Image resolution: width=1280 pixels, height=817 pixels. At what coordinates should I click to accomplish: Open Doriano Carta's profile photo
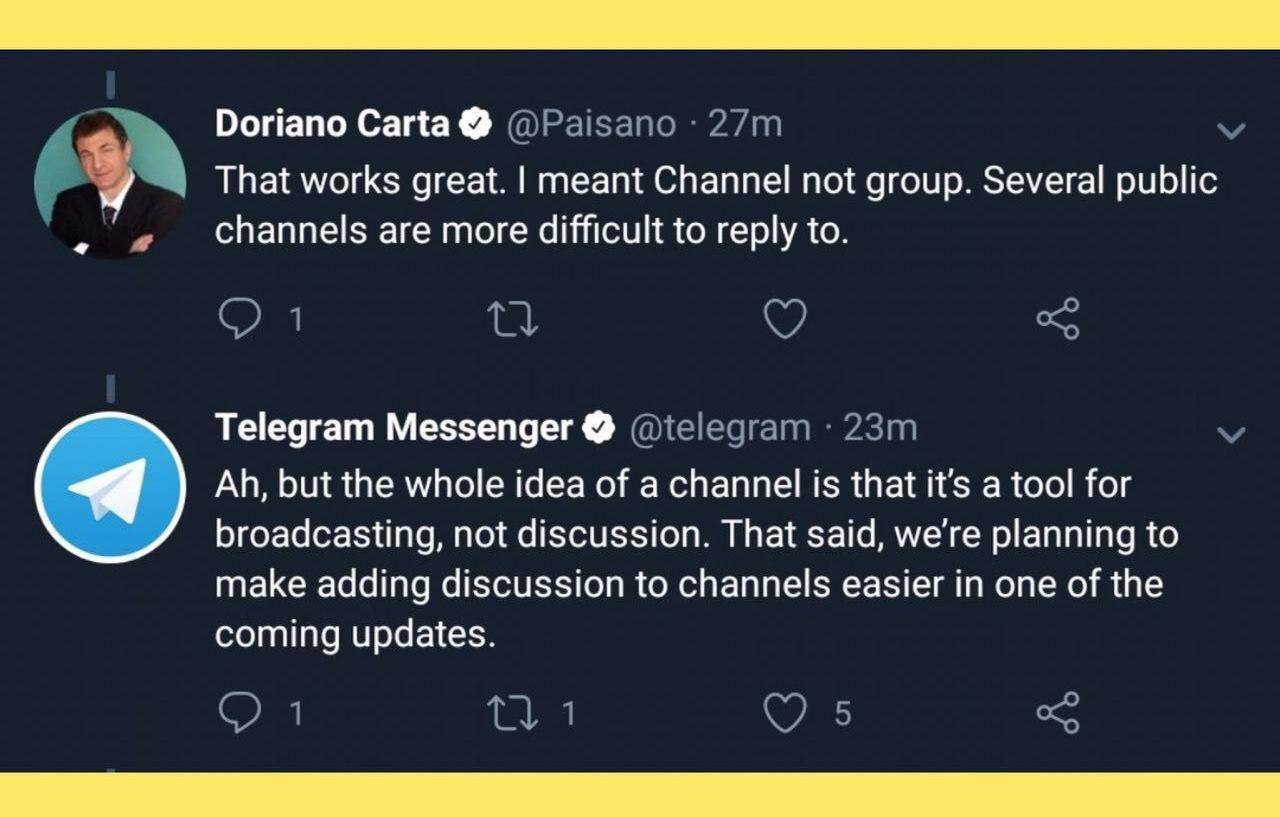click(x=110, y=183)
